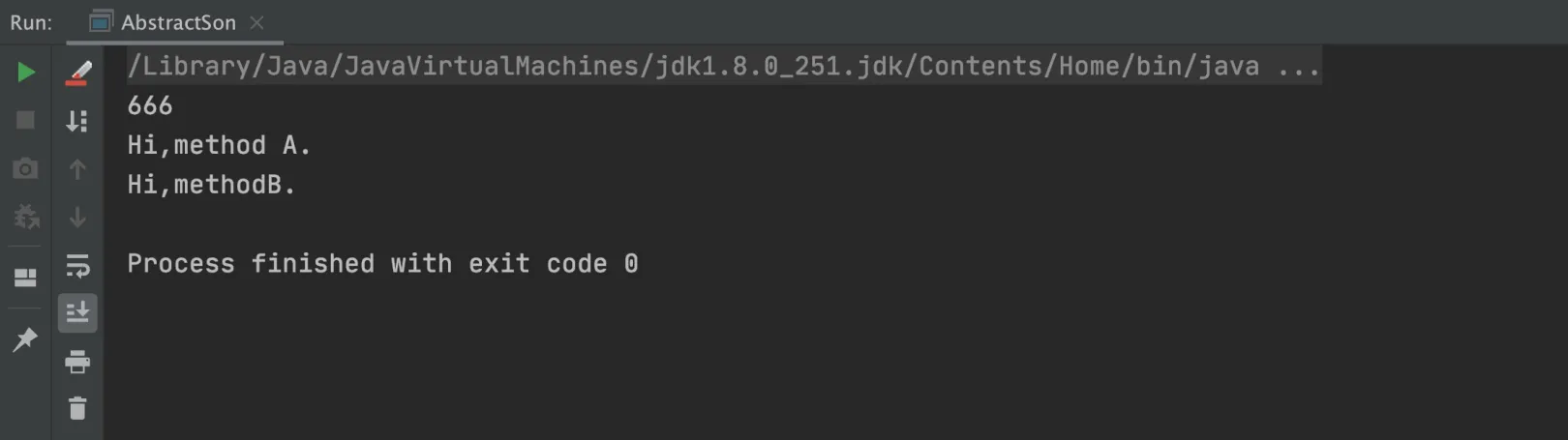1568x440 pixels.
Task: Clear all console output with trash icon
Action: (x=77, y=408)
